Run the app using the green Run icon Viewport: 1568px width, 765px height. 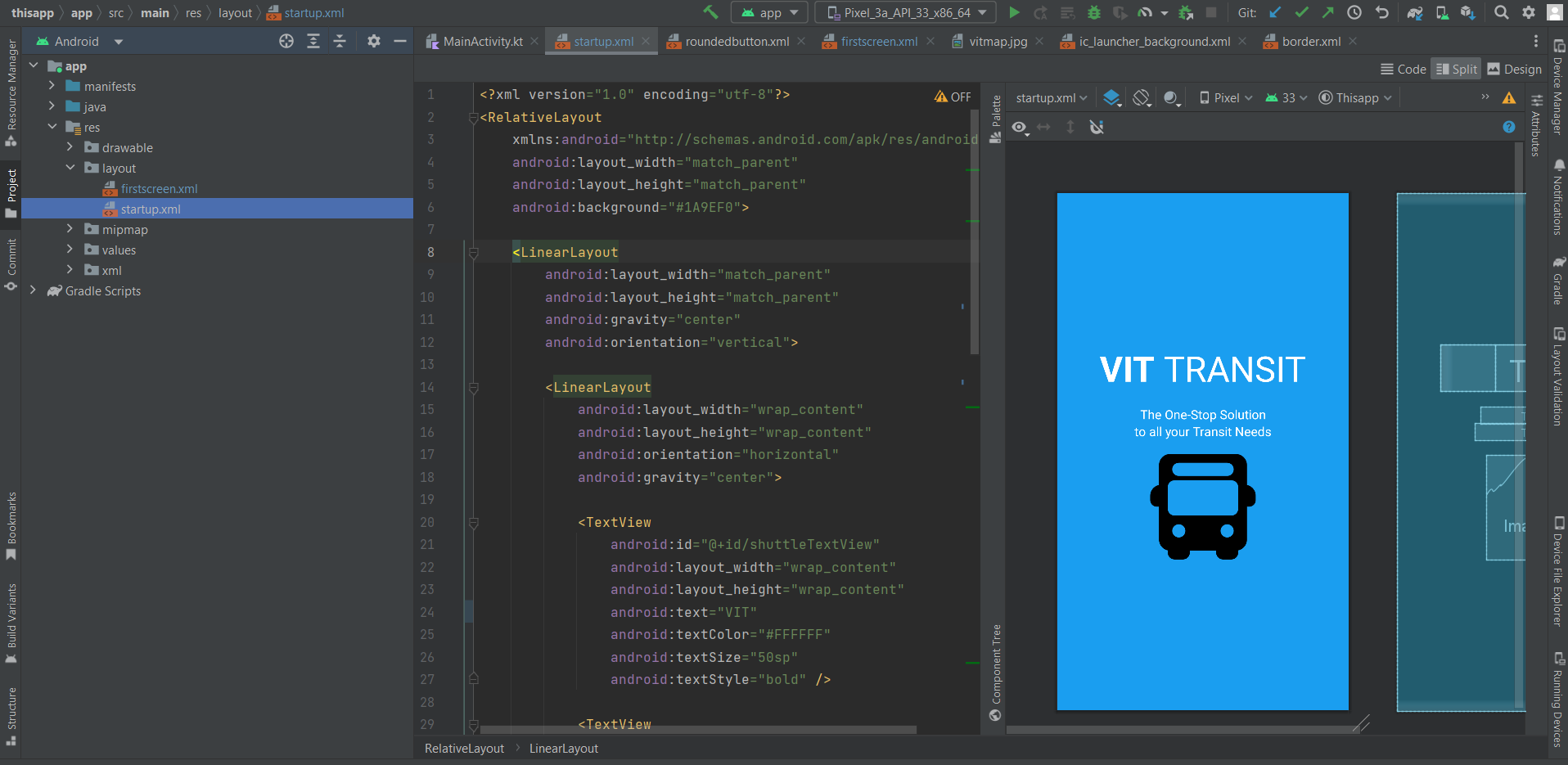click(1015, 12)
